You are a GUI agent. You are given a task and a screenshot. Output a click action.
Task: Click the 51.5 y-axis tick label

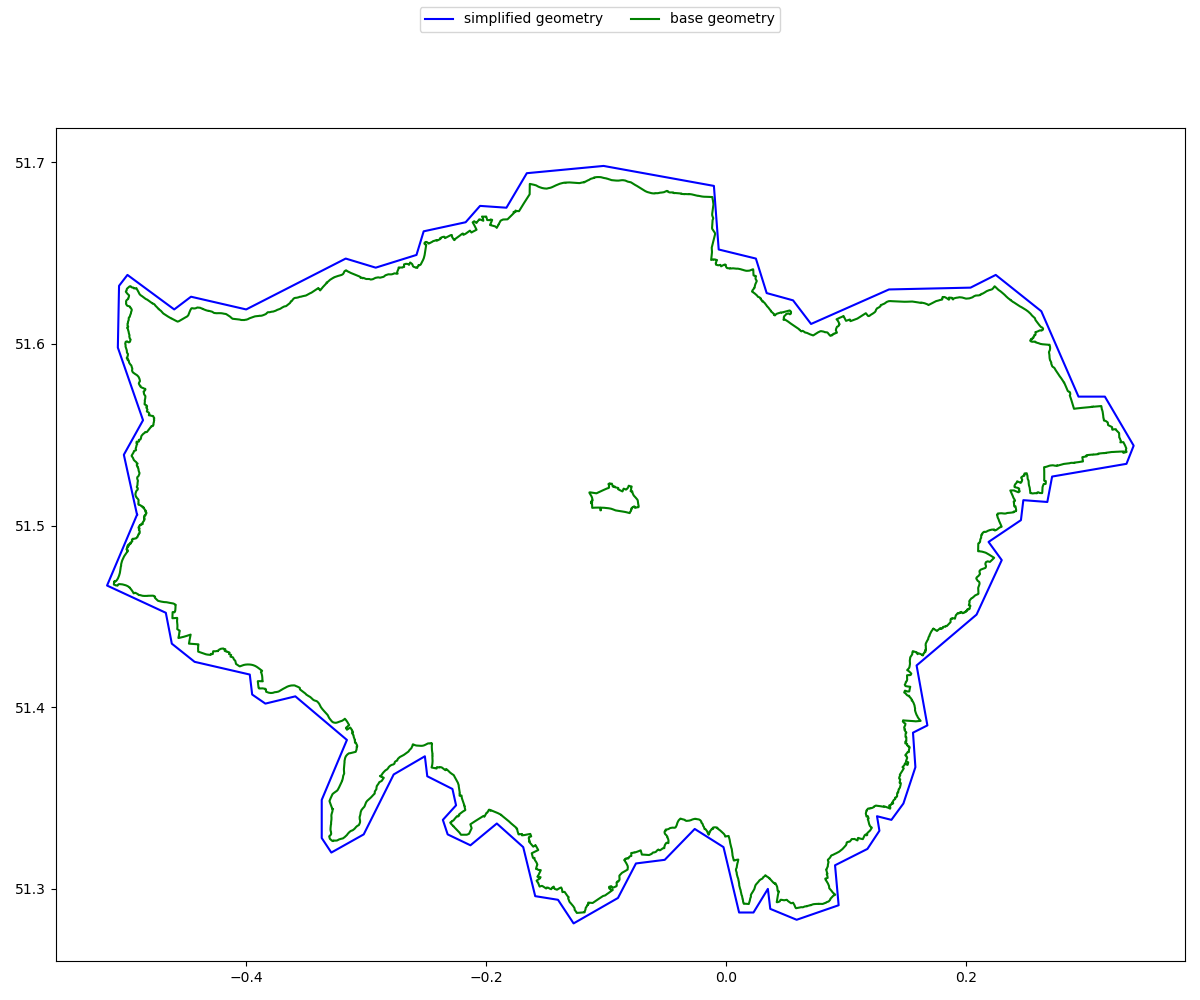click(29, 526)
